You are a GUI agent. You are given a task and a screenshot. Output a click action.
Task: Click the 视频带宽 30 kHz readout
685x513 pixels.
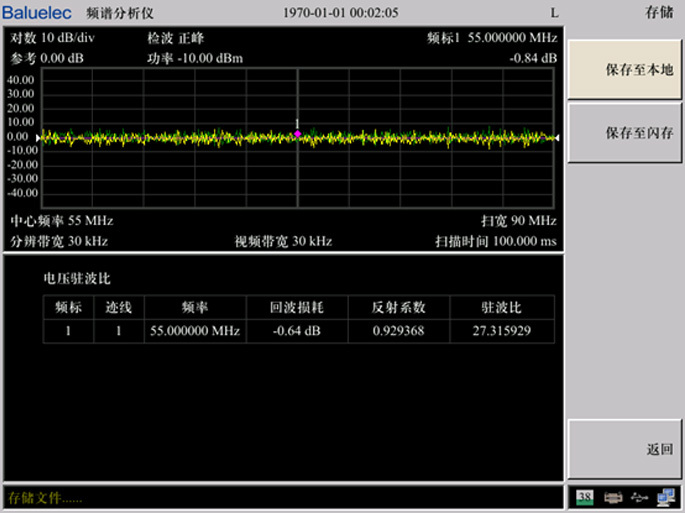point(283,241)
